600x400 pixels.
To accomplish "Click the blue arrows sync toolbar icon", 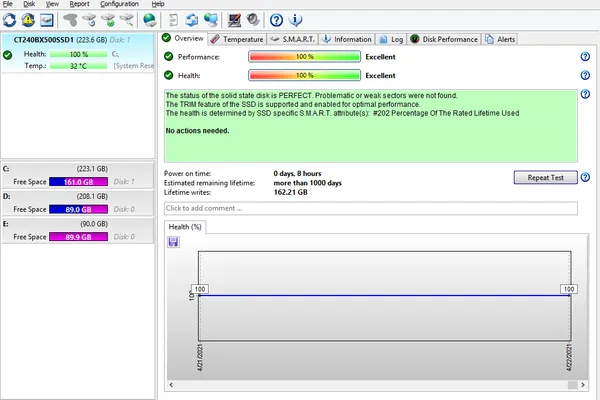I will tap(192, 20).
